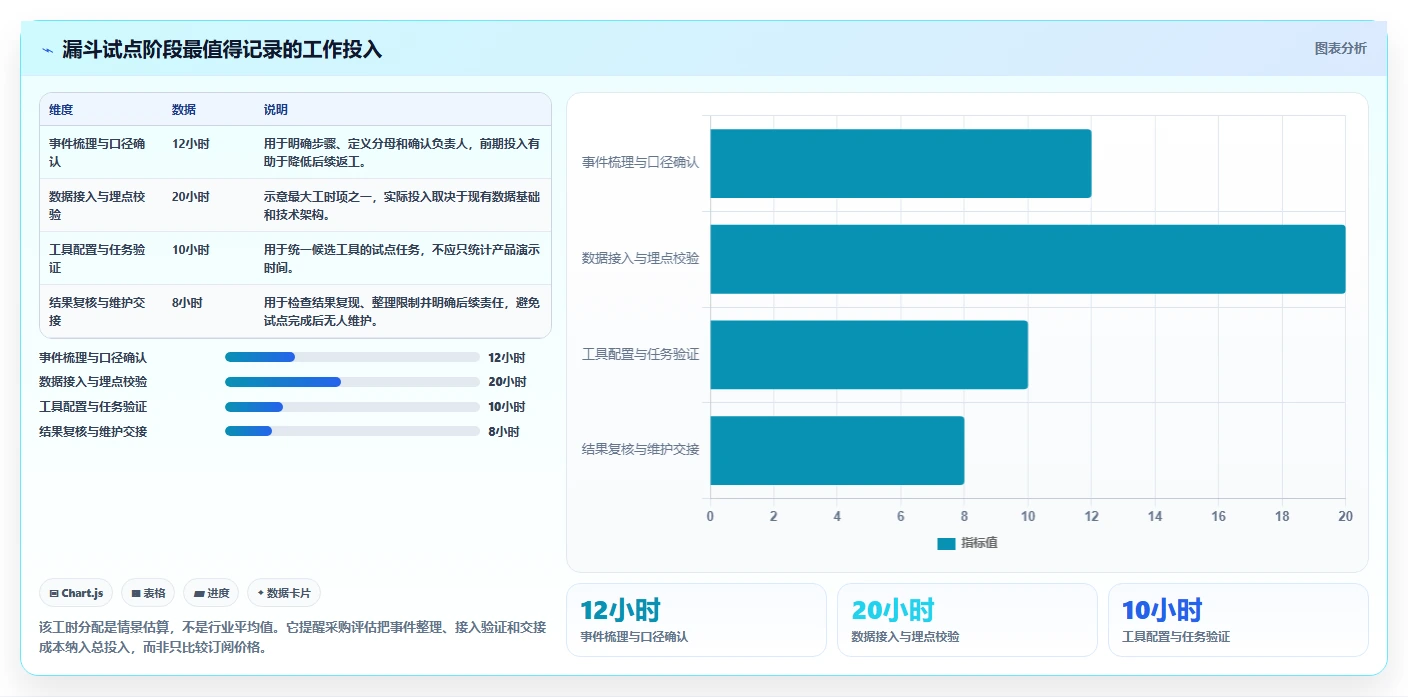Click the 数据 table column header

point(184,110)
